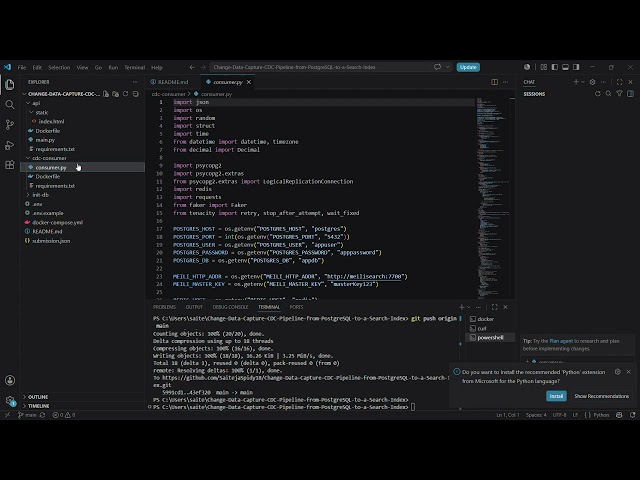The height and width of the screenshot is (480, 640).
Task: Open the new chat dropdown arrow
Action: pyautogui.click(x=582, y=82)
